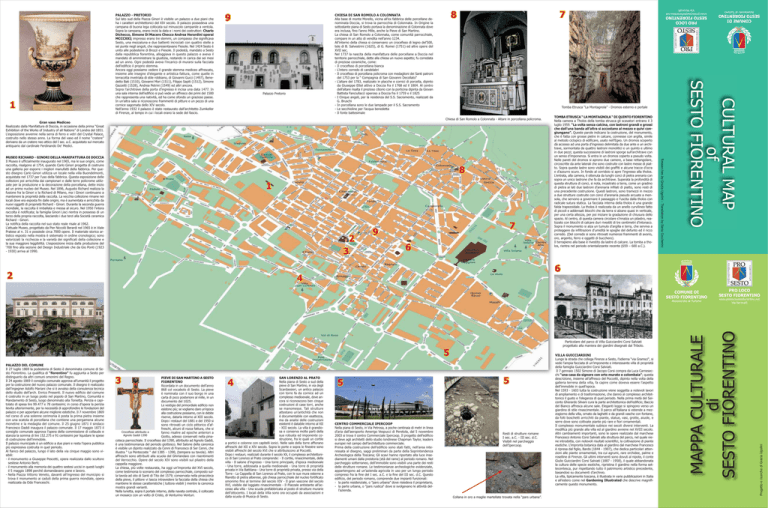Open the Palazzo del Comune photo
This screenshot has width=768, height=508.
tap(55, 319)
